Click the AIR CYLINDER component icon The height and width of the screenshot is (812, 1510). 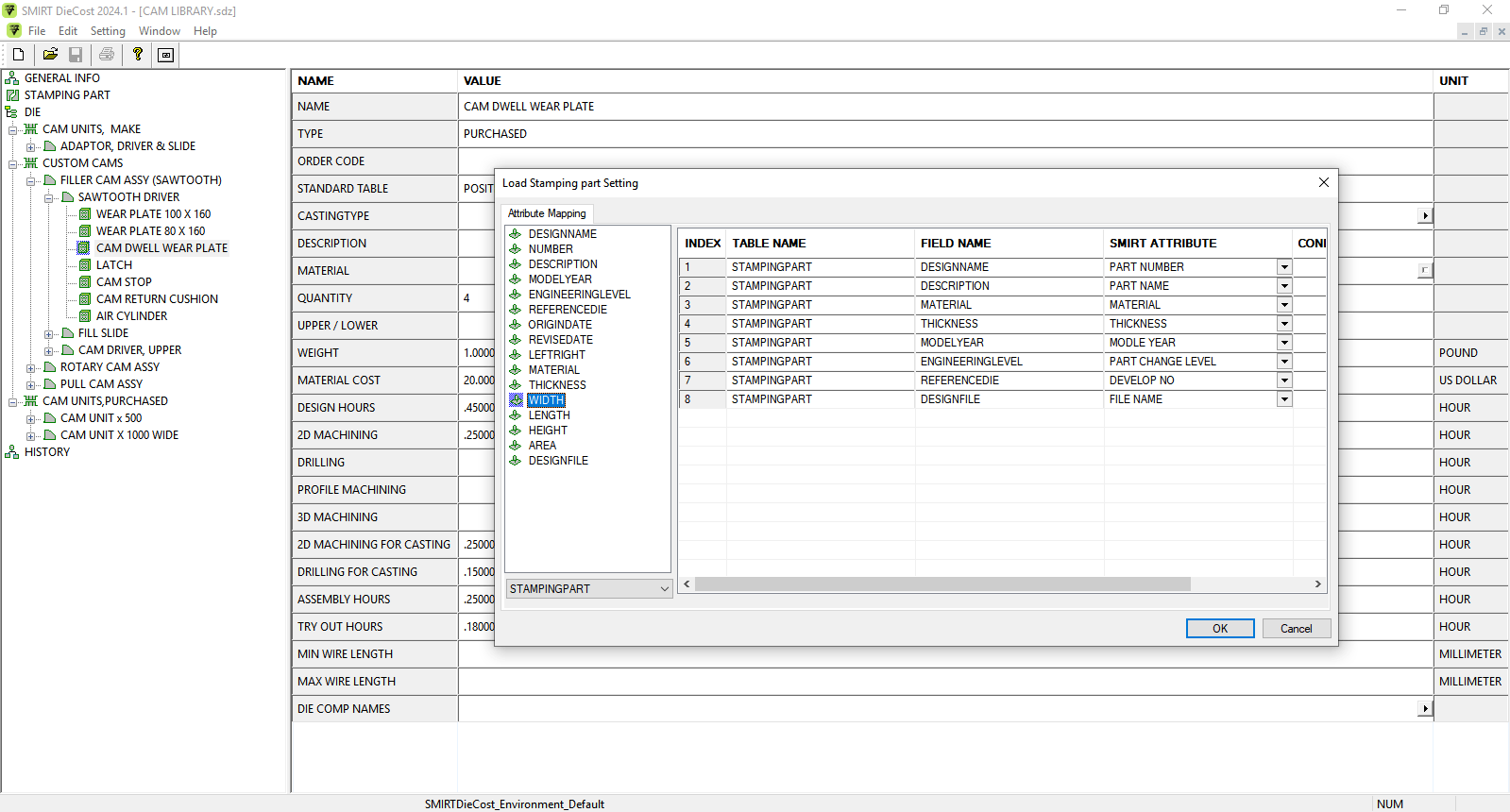coord(85,316)
